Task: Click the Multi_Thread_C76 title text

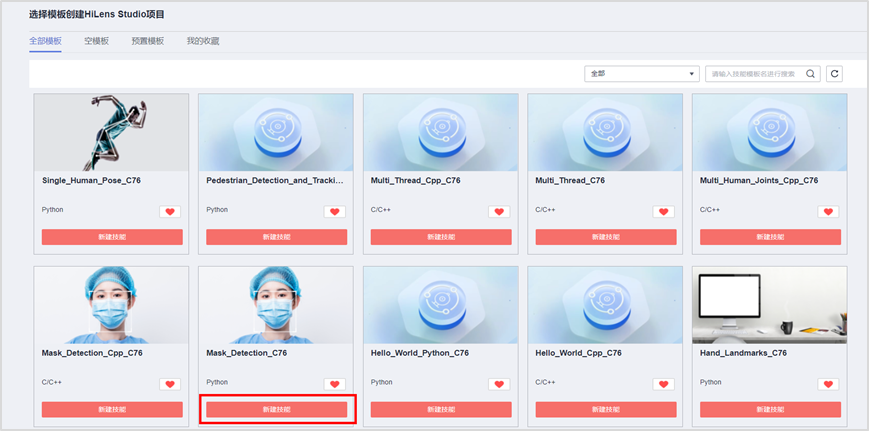Action: 570,181
